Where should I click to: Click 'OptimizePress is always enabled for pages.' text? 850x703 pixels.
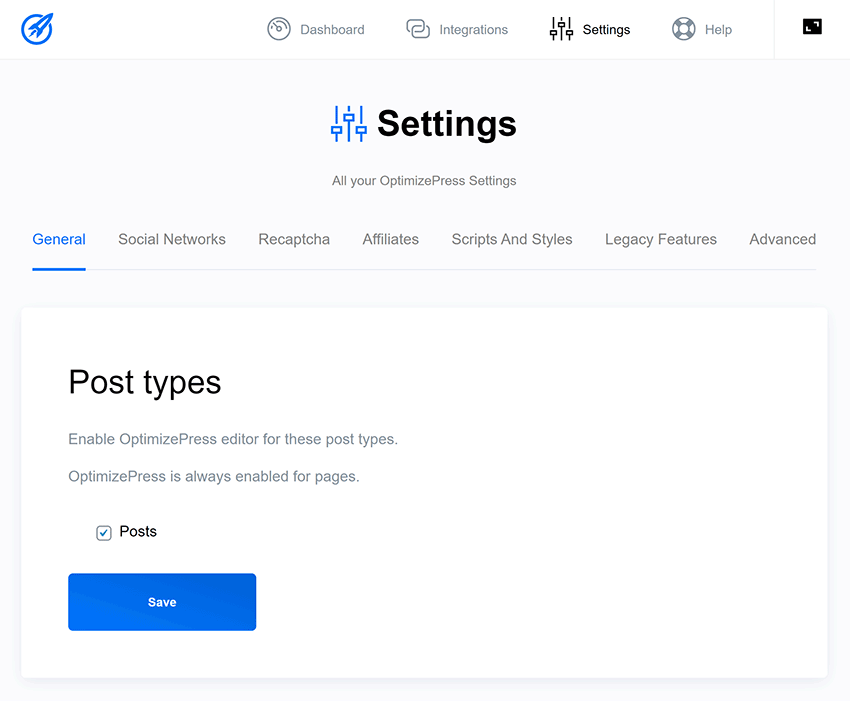(x=214, y=476)
